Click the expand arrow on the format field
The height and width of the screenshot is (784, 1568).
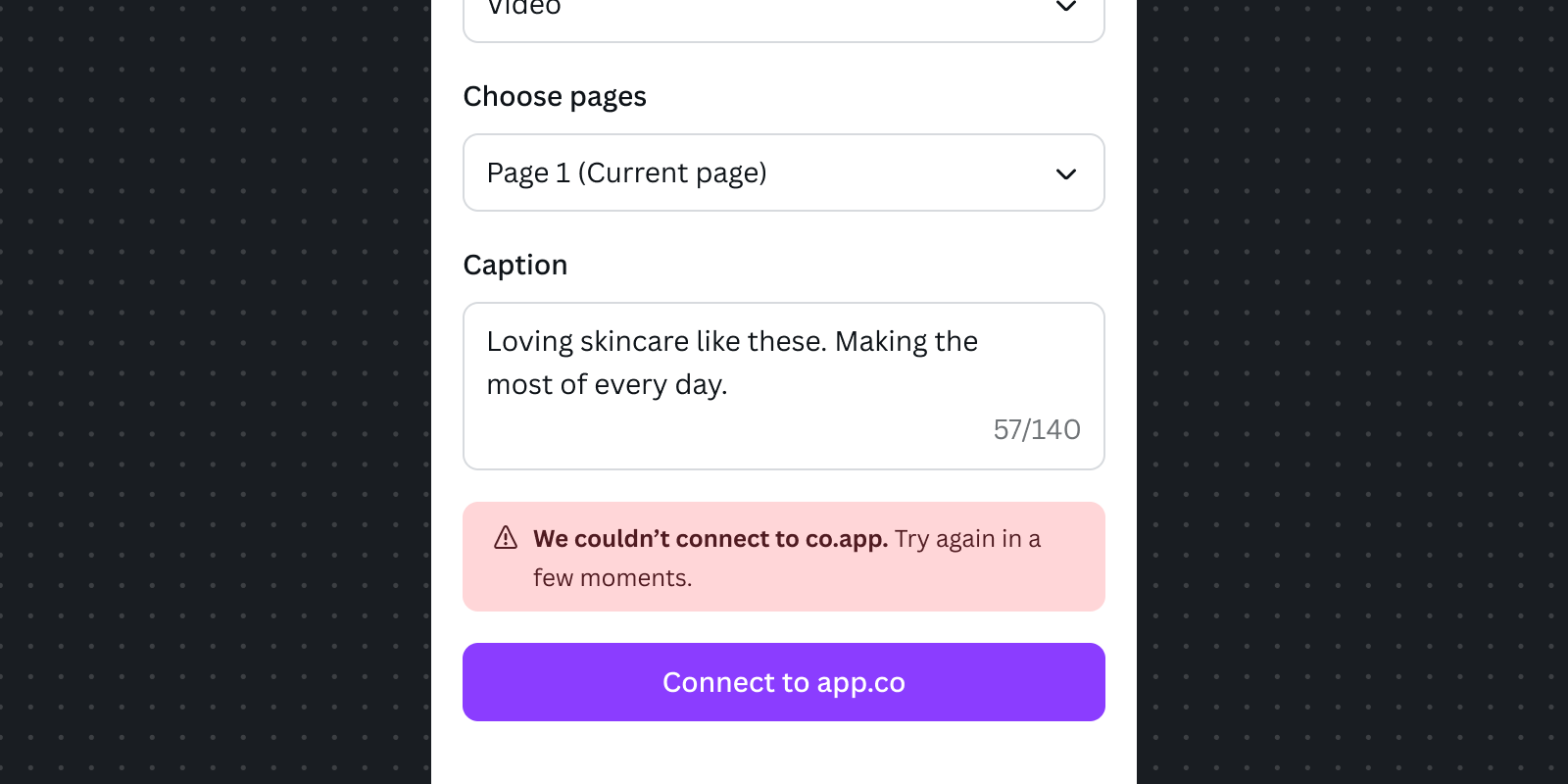(1065, 8)
